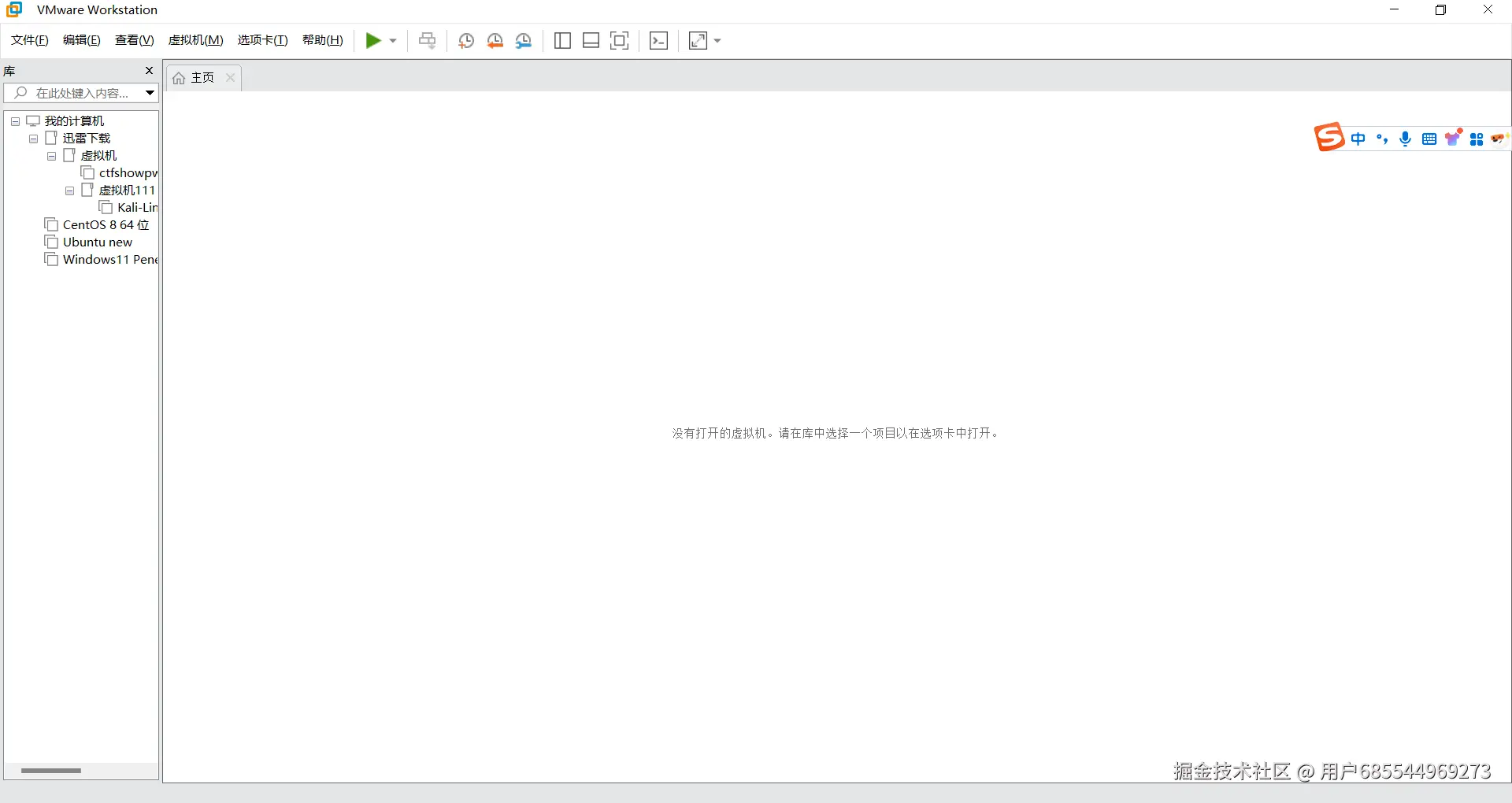Click the Sogou input method S logo

[x=1329, y=137]
